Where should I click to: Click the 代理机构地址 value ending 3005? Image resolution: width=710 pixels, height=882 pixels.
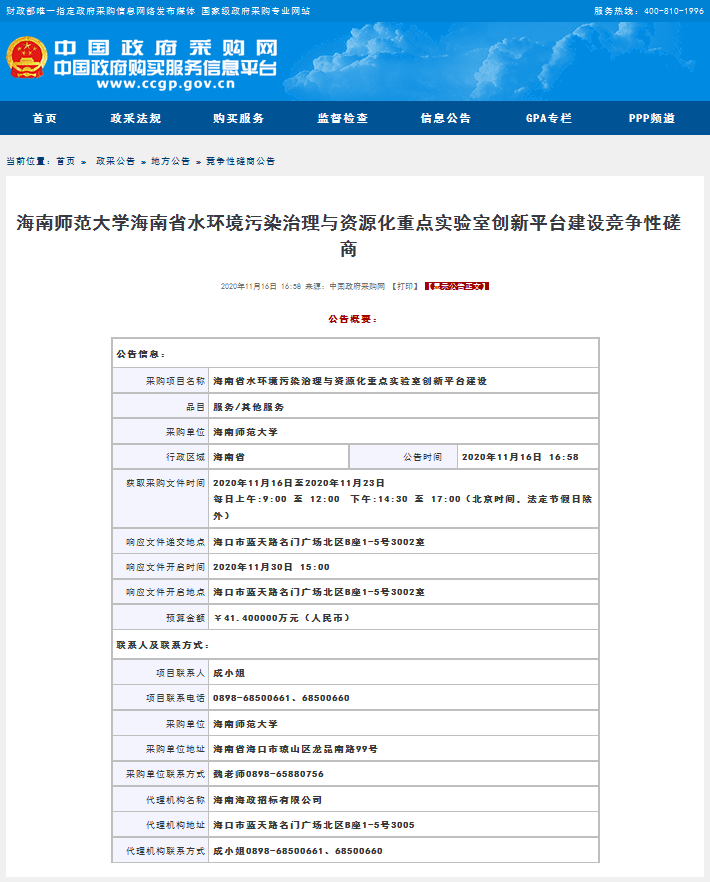pyautogui.click(x=313, y=825)
